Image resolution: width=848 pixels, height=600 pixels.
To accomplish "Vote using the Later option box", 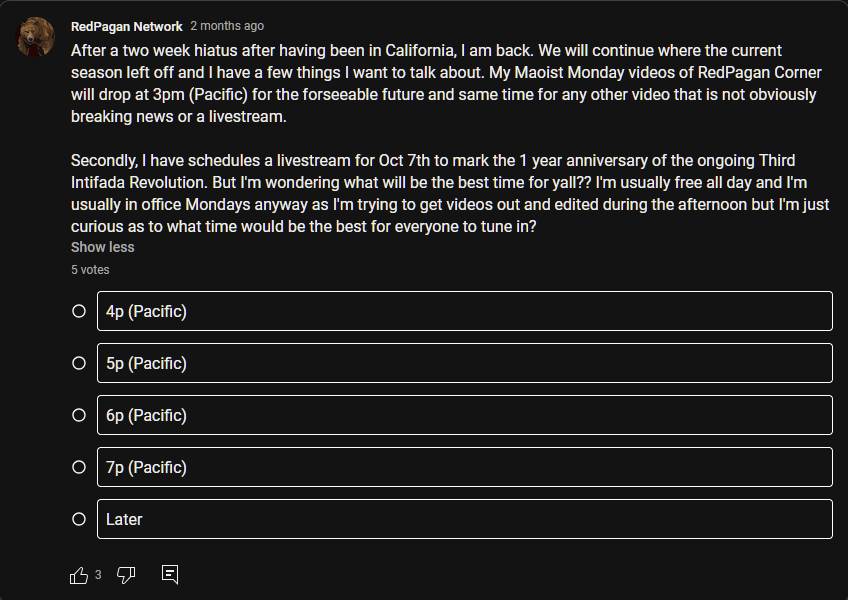I will point(464,519).
